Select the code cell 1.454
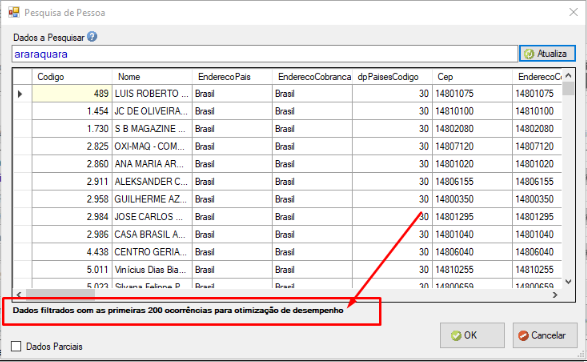Viewport: 587px width, 362px height. (72, 111)
